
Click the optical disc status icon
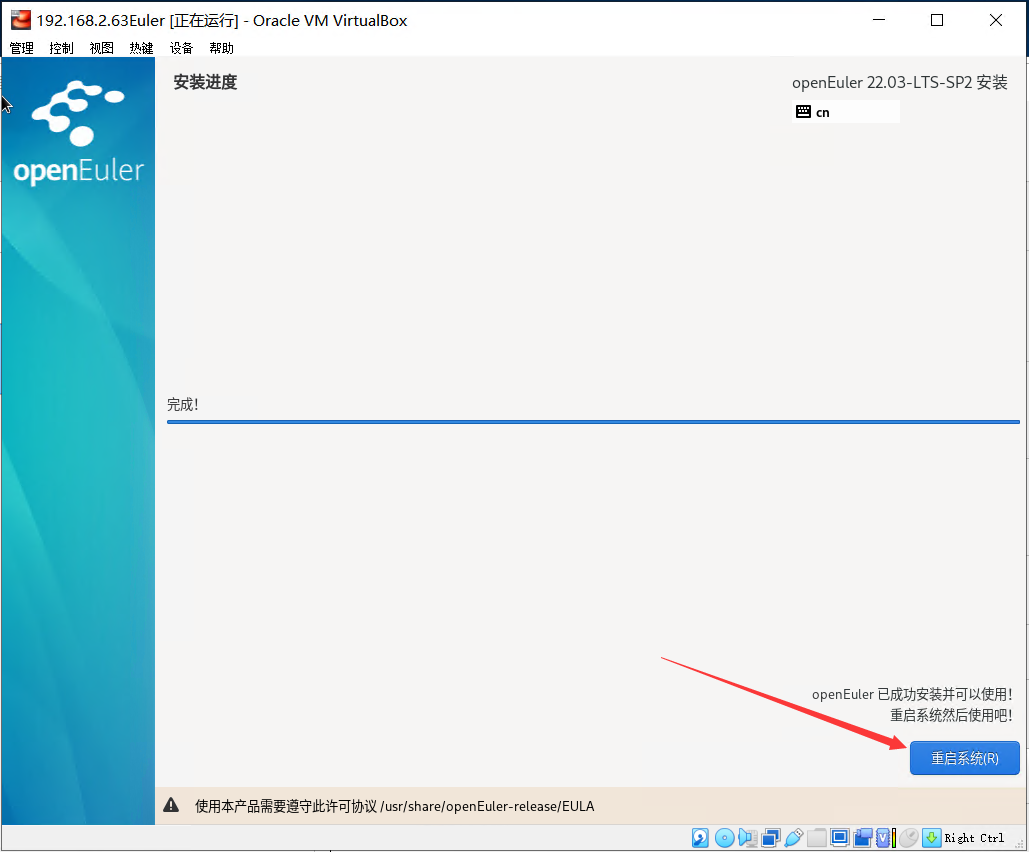[x=724, y=838]
